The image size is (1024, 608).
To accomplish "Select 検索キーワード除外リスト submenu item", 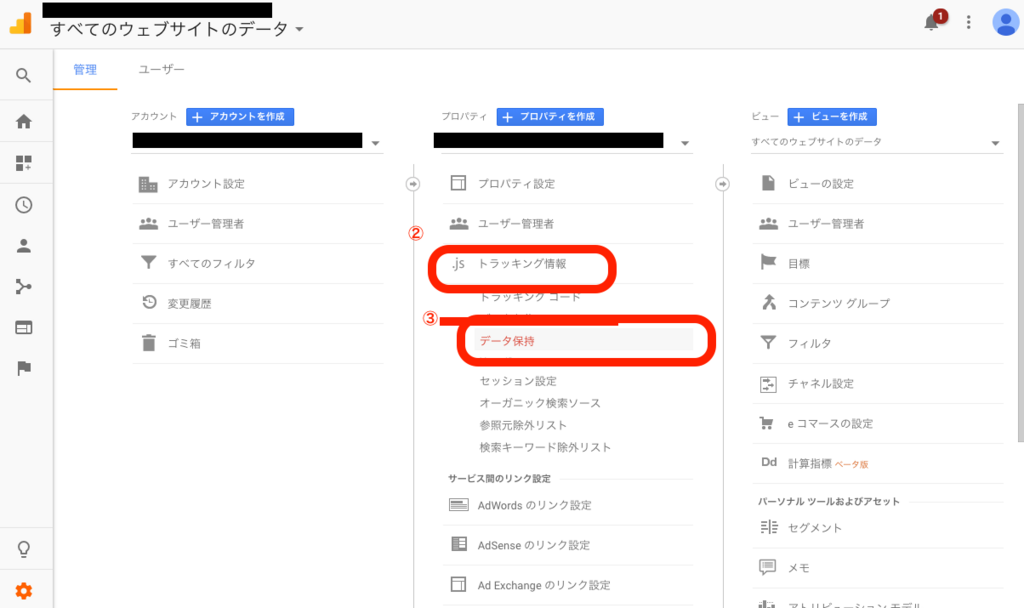I will click(x=545, y=447).
